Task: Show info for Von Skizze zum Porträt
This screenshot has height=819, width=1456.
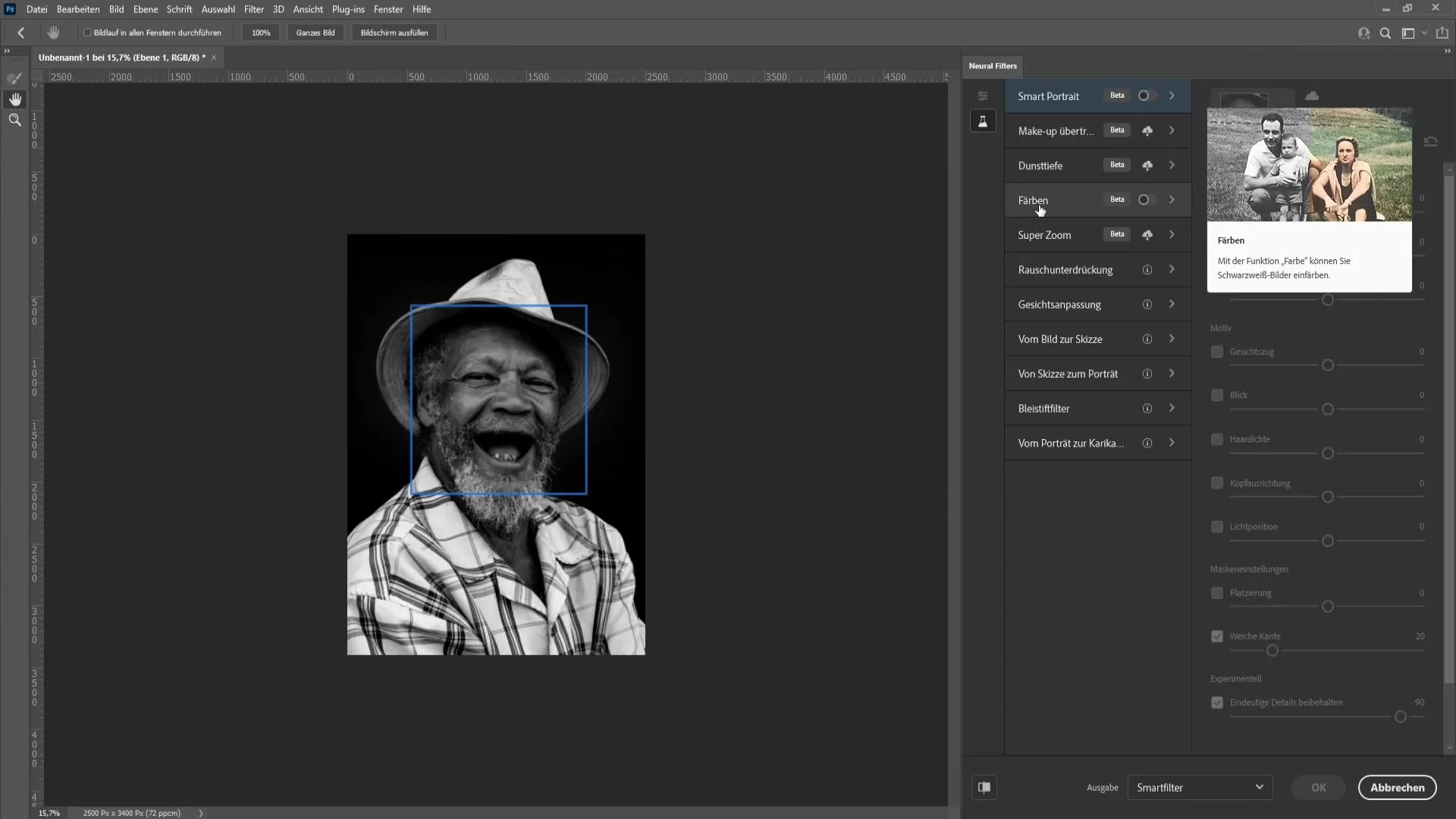Action: (x=1147, y=374)
